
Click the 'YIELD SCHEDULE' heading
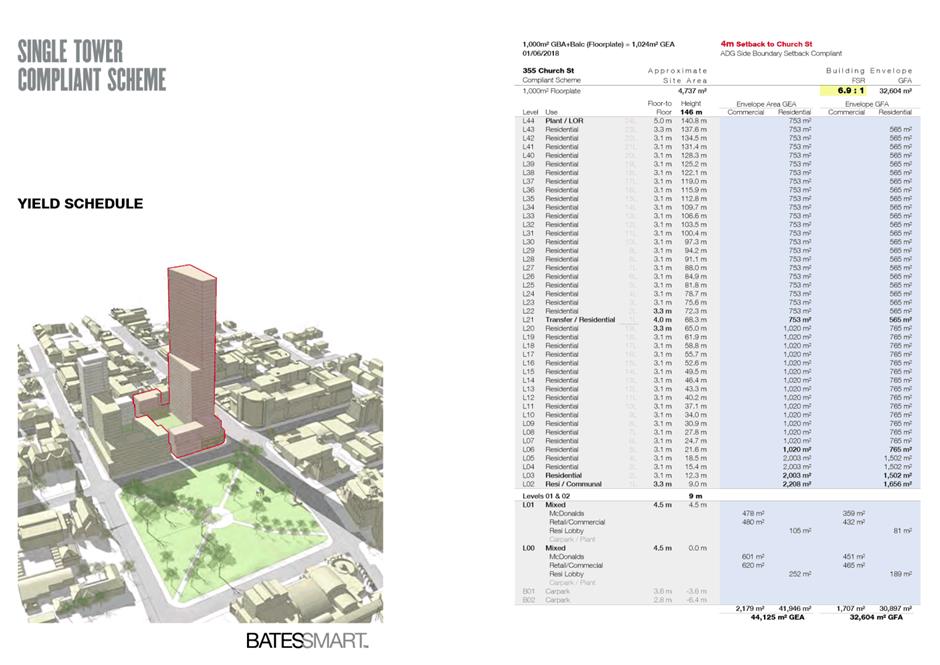point(80,204)
